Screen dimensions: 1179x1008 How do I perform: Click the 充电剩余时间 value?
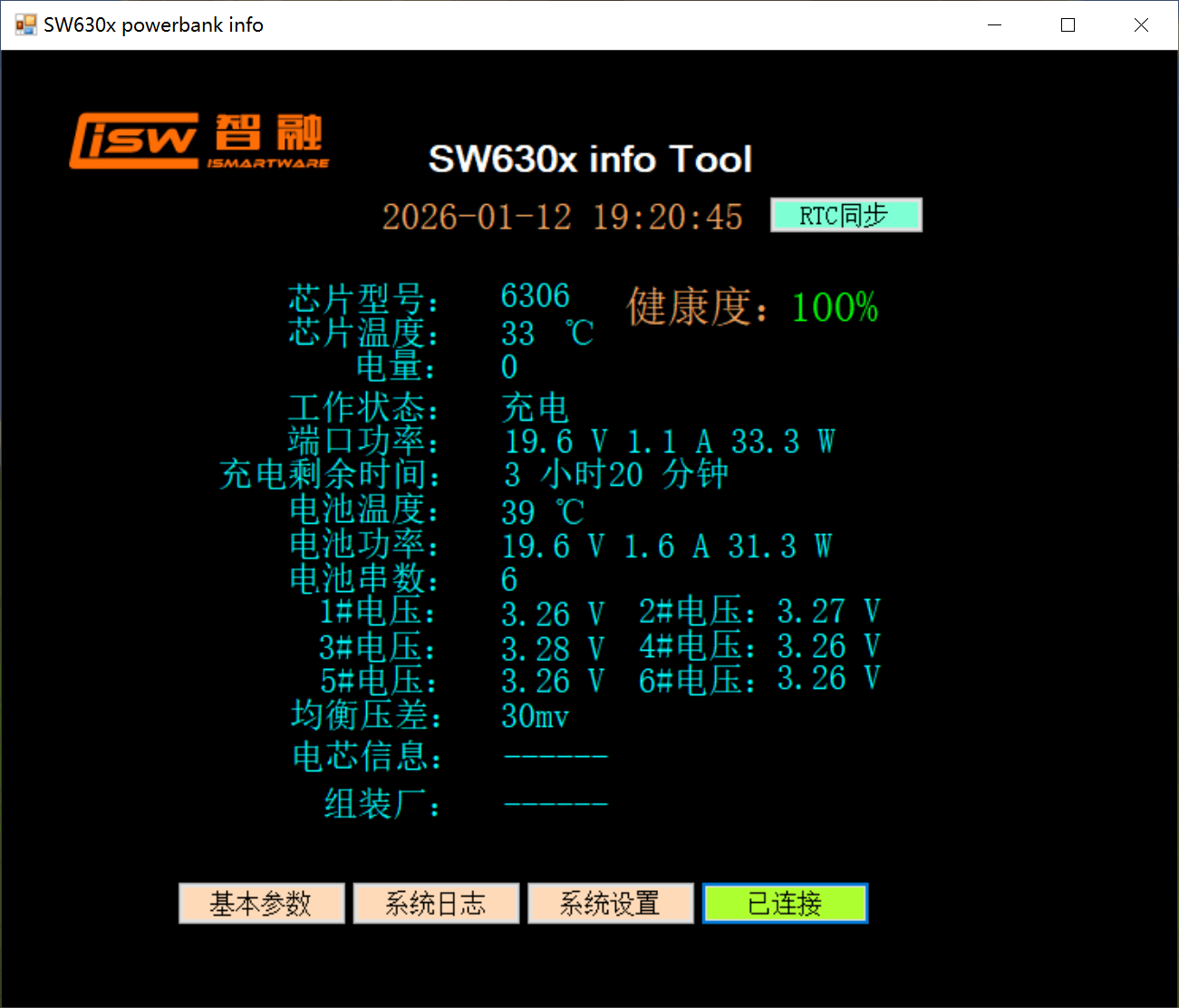616,474
